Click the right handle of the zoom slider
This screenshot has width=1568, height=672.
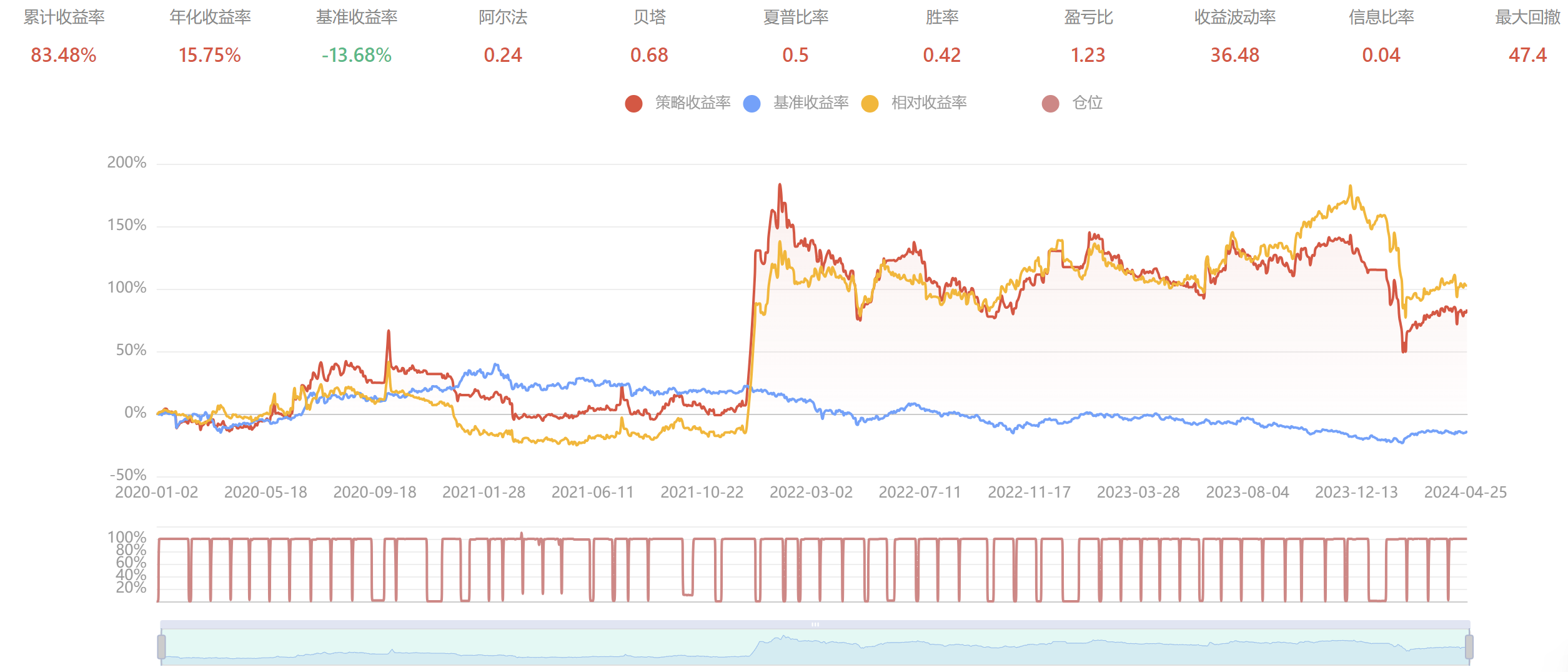(1469, 646)
